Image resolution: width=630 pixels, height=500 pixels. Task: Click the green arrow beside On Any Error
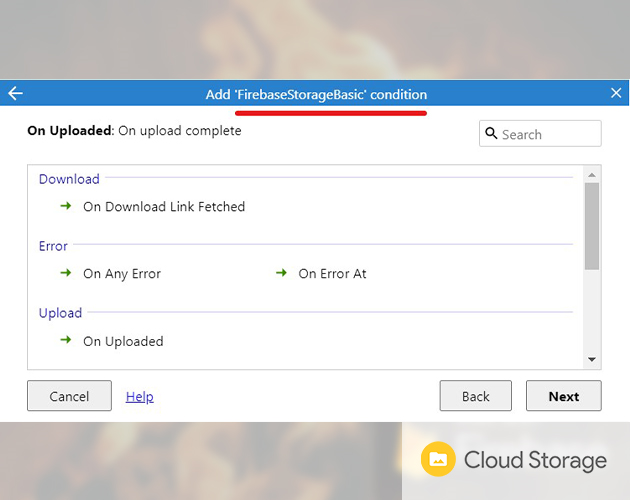[x=66, y=273]
